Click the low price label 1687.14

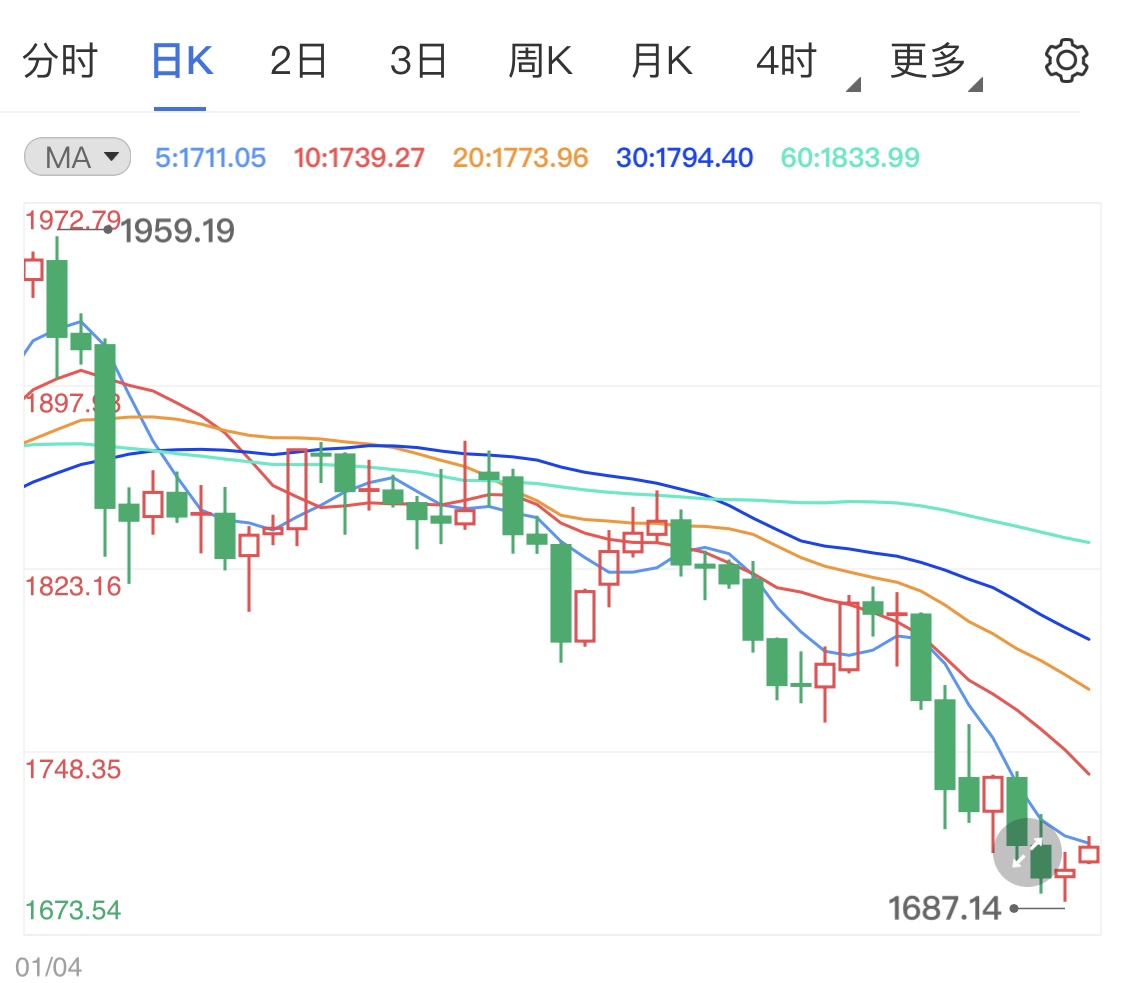944,908
